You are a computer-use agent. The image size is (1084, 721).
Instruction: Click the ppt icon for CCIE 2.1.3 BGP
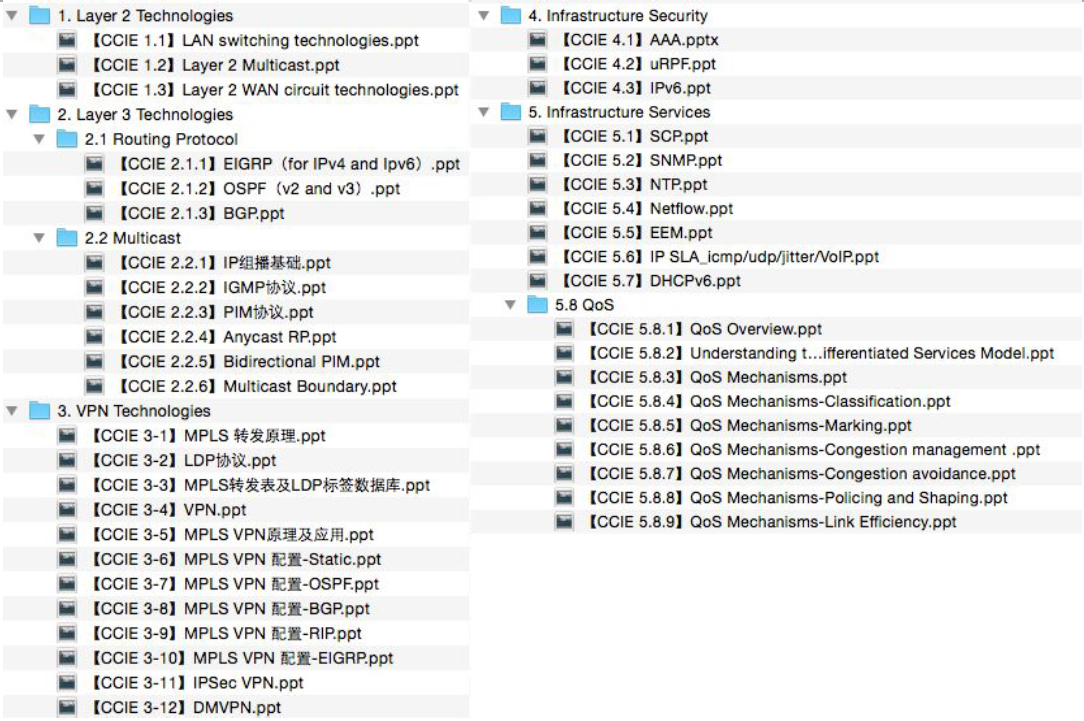click(94, 213)
